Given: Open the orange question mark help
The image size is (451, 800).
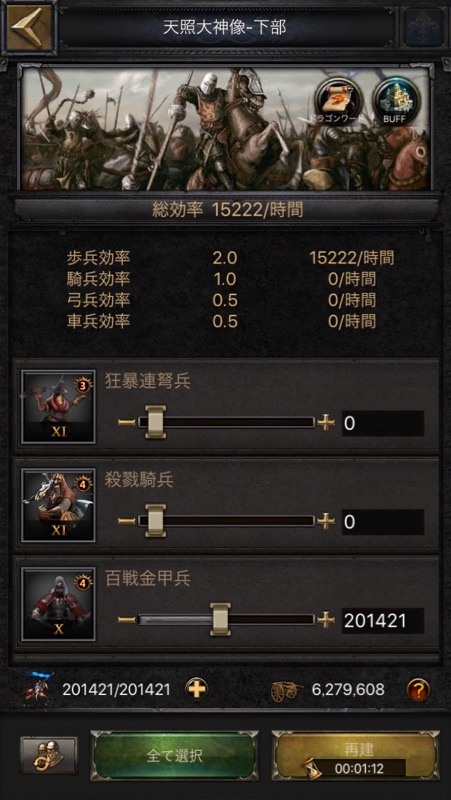Looking at the screenshot, I should pos(418,690).
